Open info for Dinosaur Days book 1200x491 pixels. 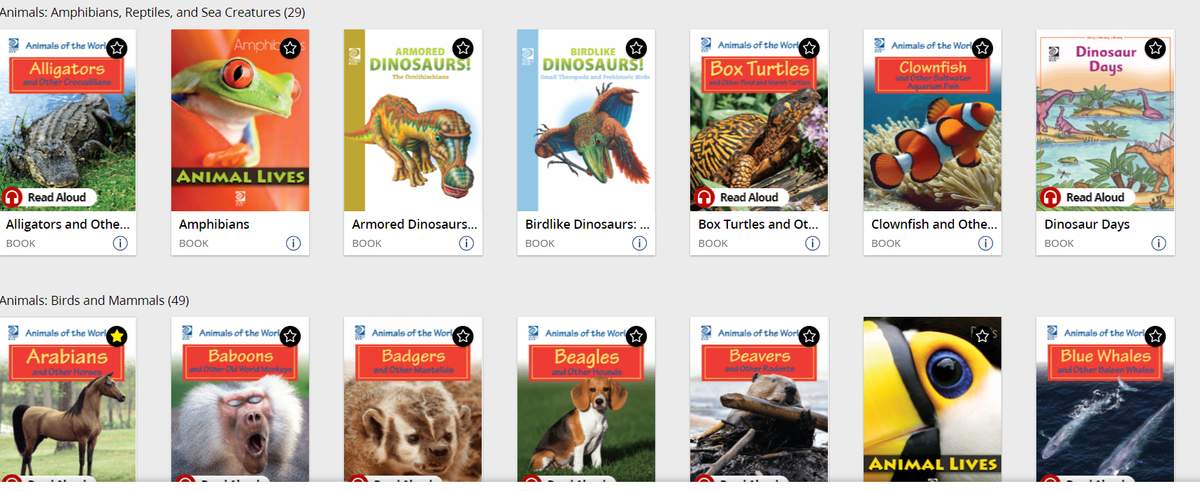[x=1158, y=243]
